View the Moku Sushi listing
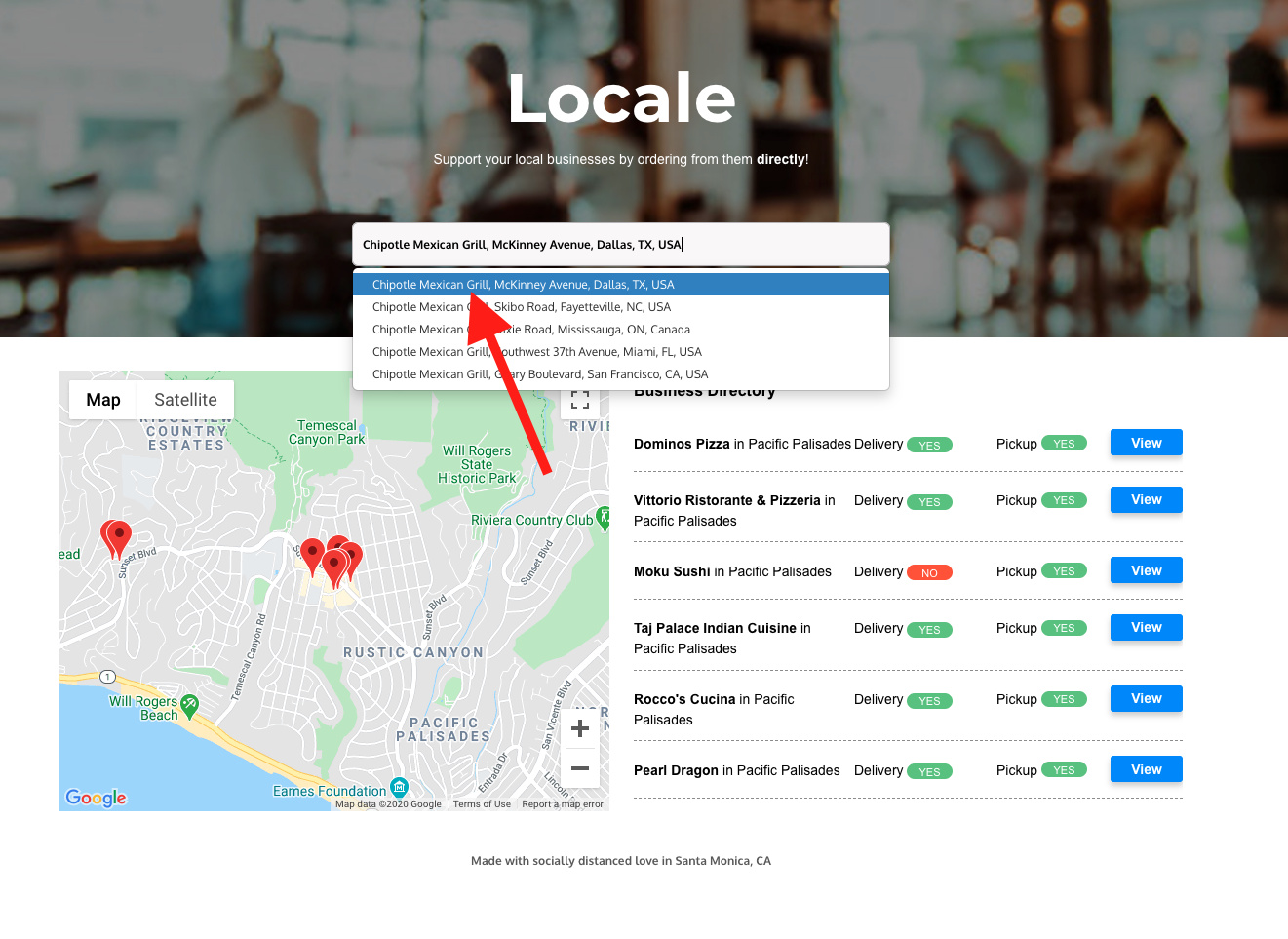Image resolution: width=1288 pixels, height=939 pixels. 1147,570
